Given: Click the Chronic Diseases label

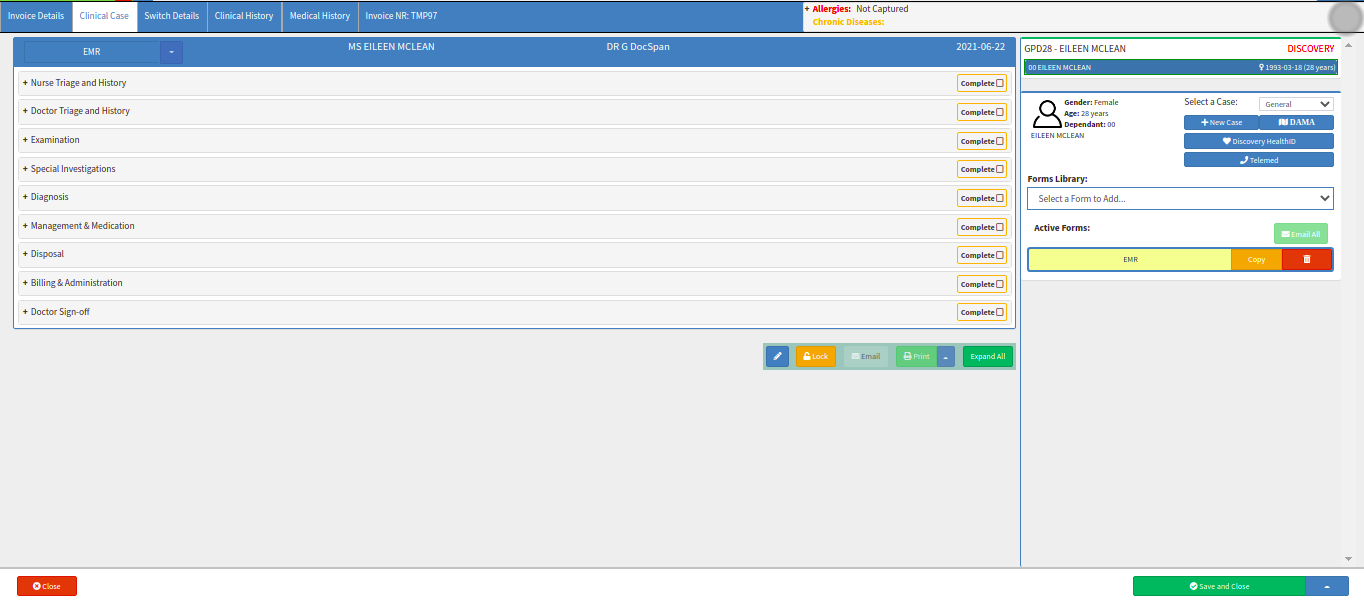Looking at the screenshot, I should [848, 21].
